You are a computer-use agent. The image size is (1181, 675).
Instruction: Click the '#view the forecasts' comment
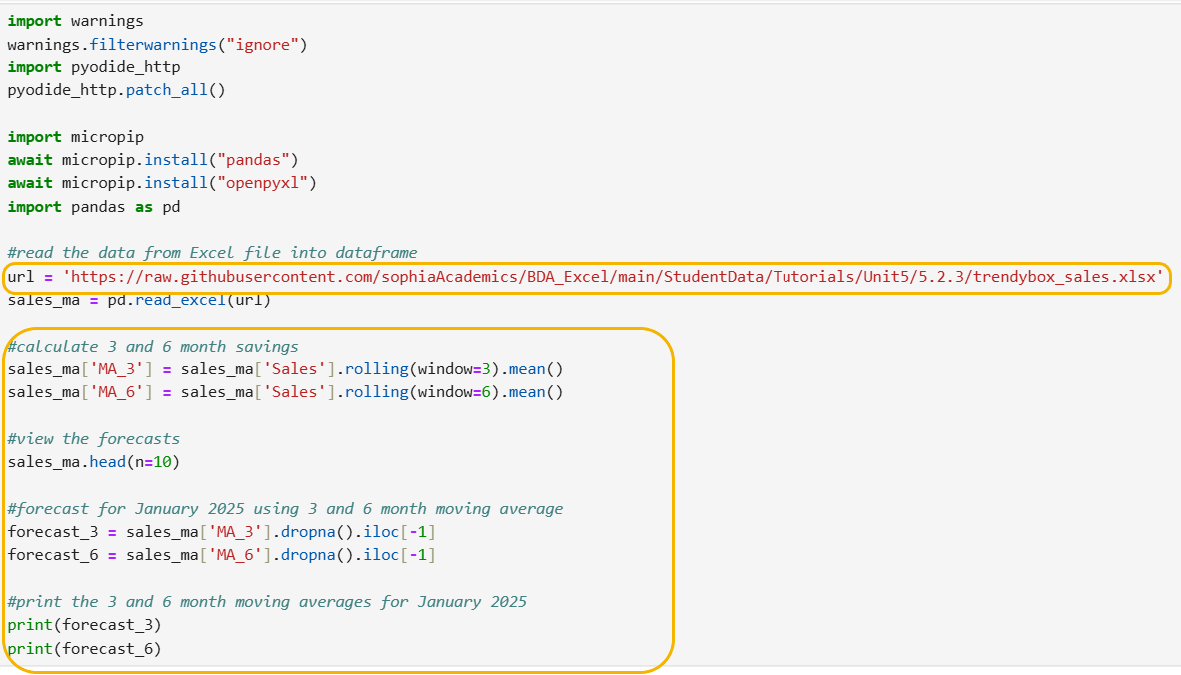point(93,439)
